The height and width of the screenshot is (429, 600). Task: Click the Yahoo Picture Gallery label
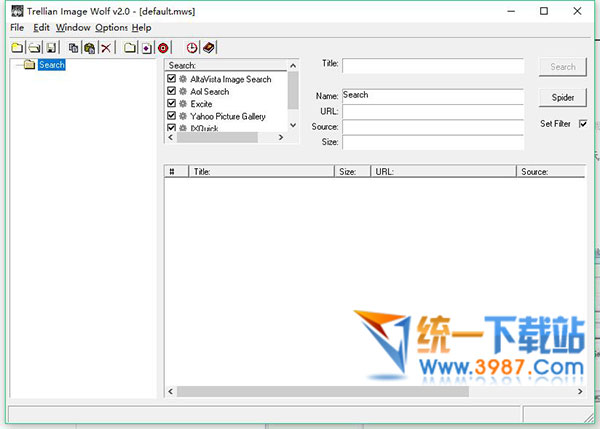(x=228, y=116)
